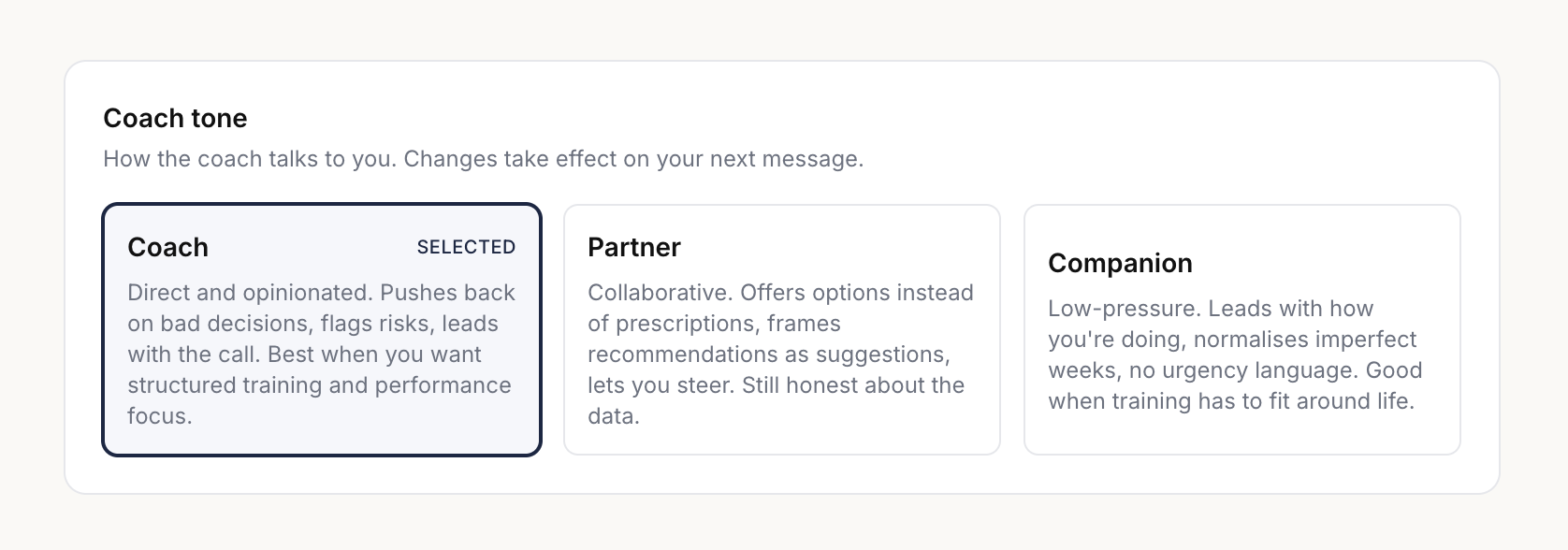Select the Partner tone card
Image resolution: width=1568 pixels, height=550 pixels.
781,329
